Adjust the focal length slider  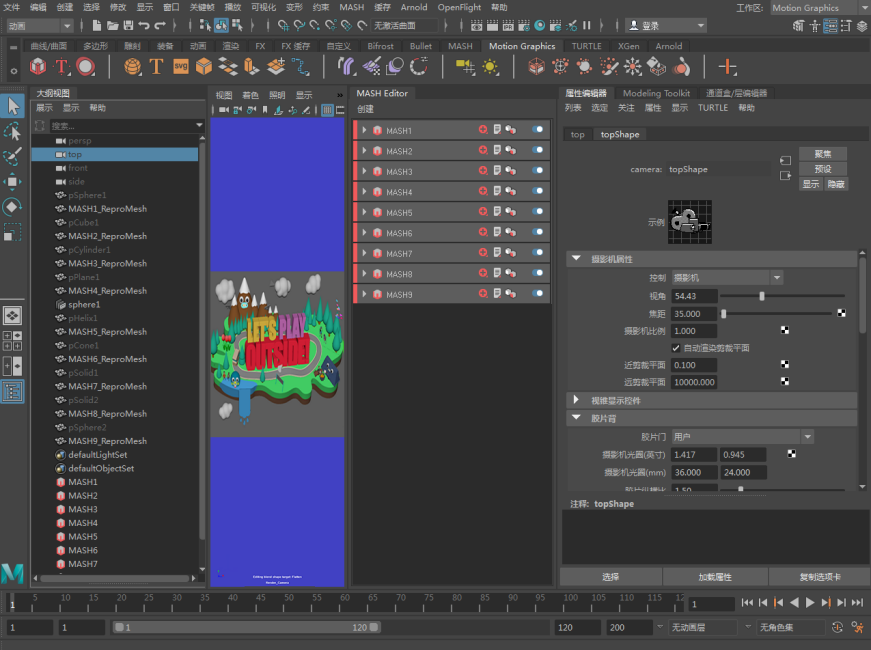(723, 314)
